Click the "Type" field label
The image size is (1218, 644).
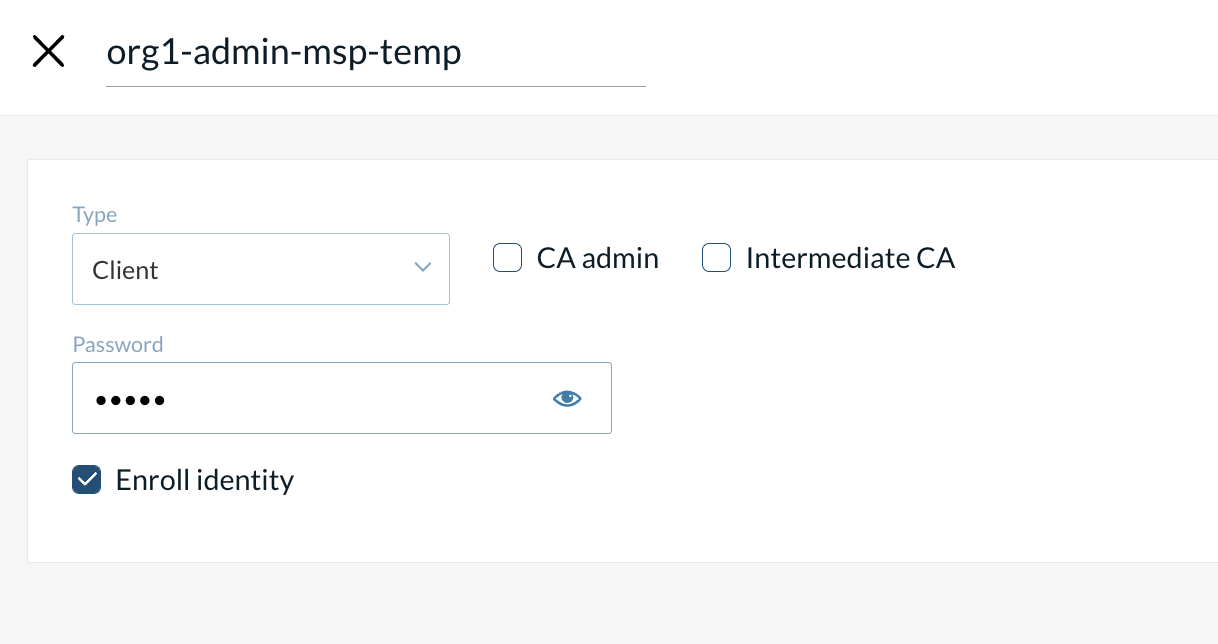click(x=95, y=215)
